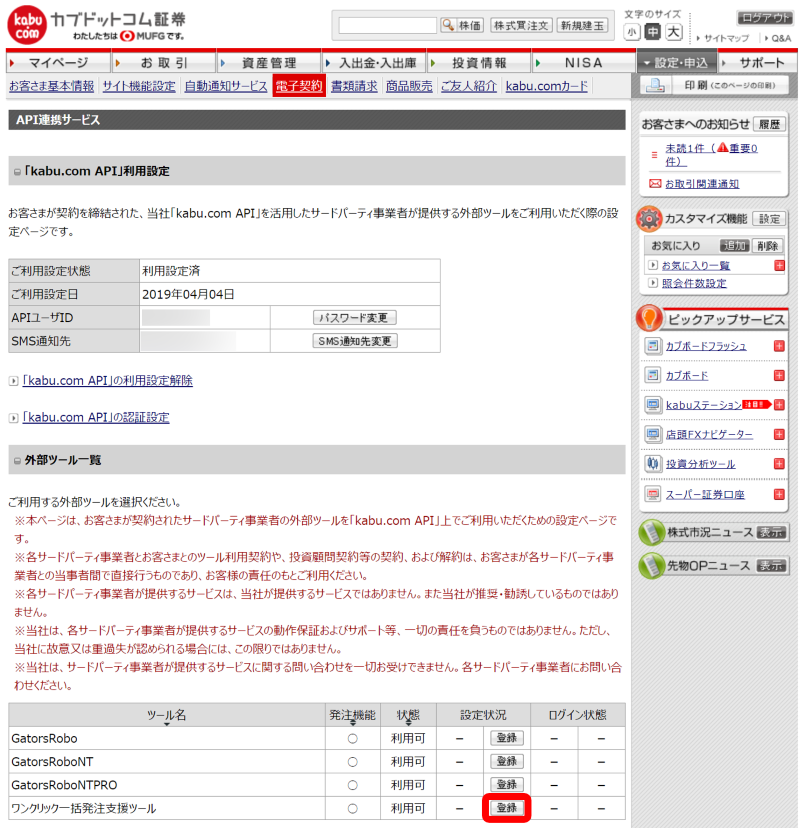This screenshot has height=828, width=800.
Task: Open the 資産管理 menu
Action: pyautogui.click(x=269, y=63)
